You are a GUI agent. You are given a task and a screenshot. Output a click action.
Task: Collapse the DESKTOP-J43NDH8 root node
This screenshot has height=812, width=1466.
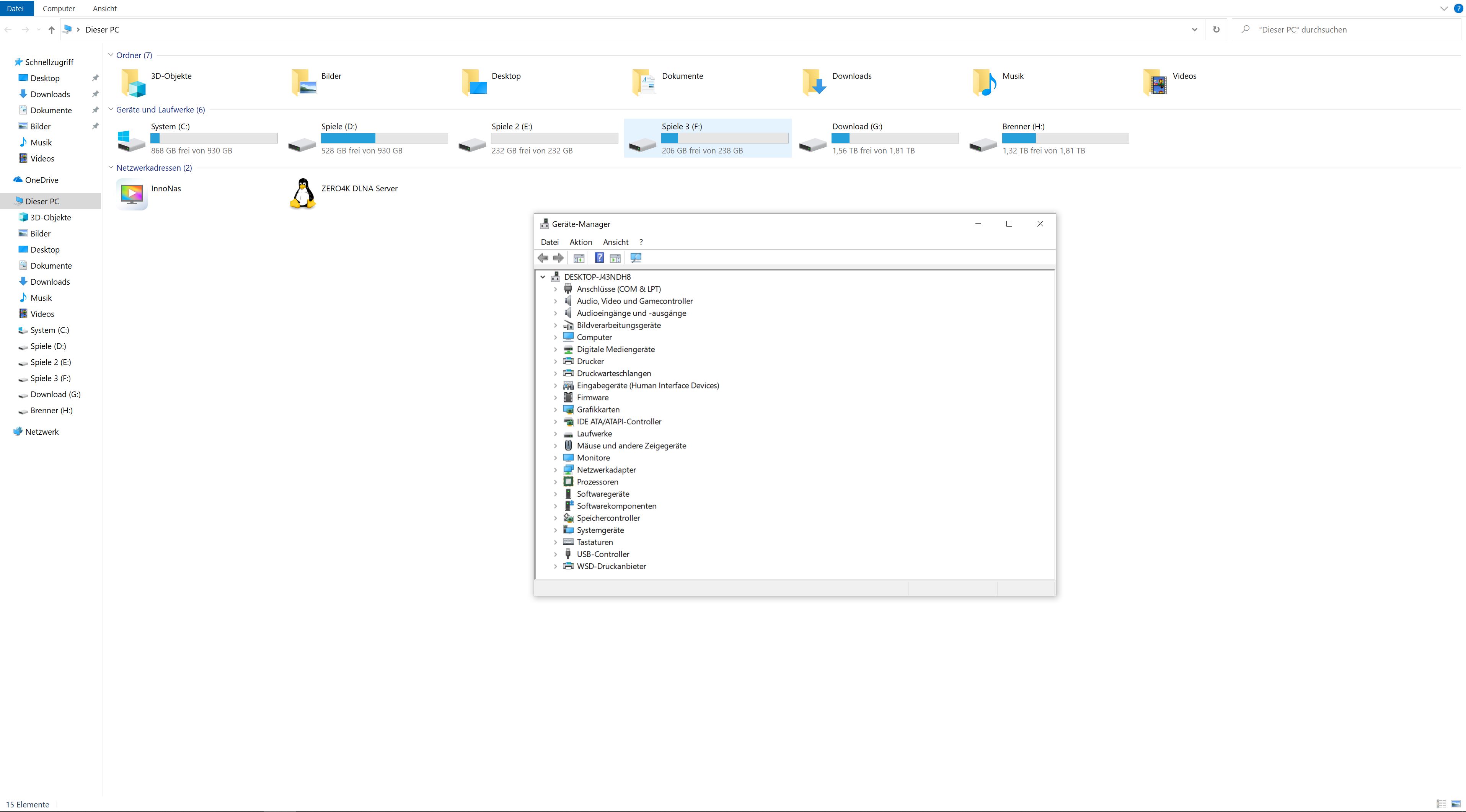(x=543, y=277)
